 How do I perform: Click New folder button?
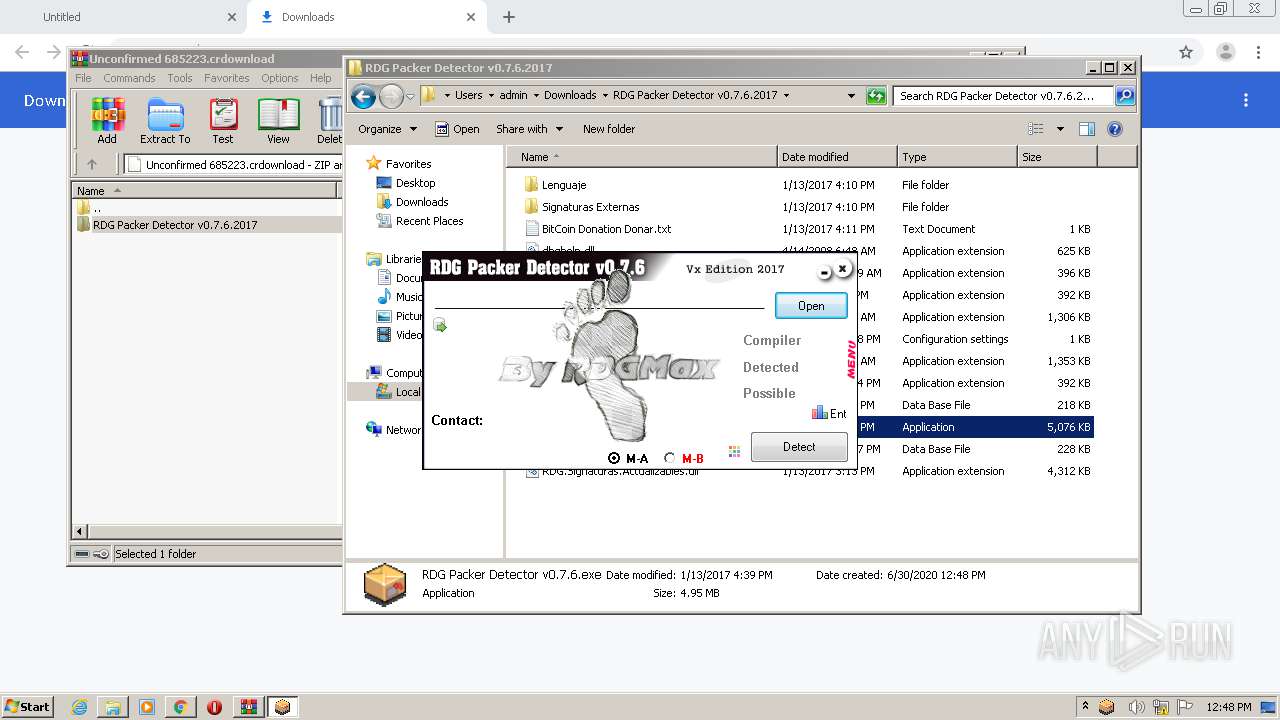(609, 129)
